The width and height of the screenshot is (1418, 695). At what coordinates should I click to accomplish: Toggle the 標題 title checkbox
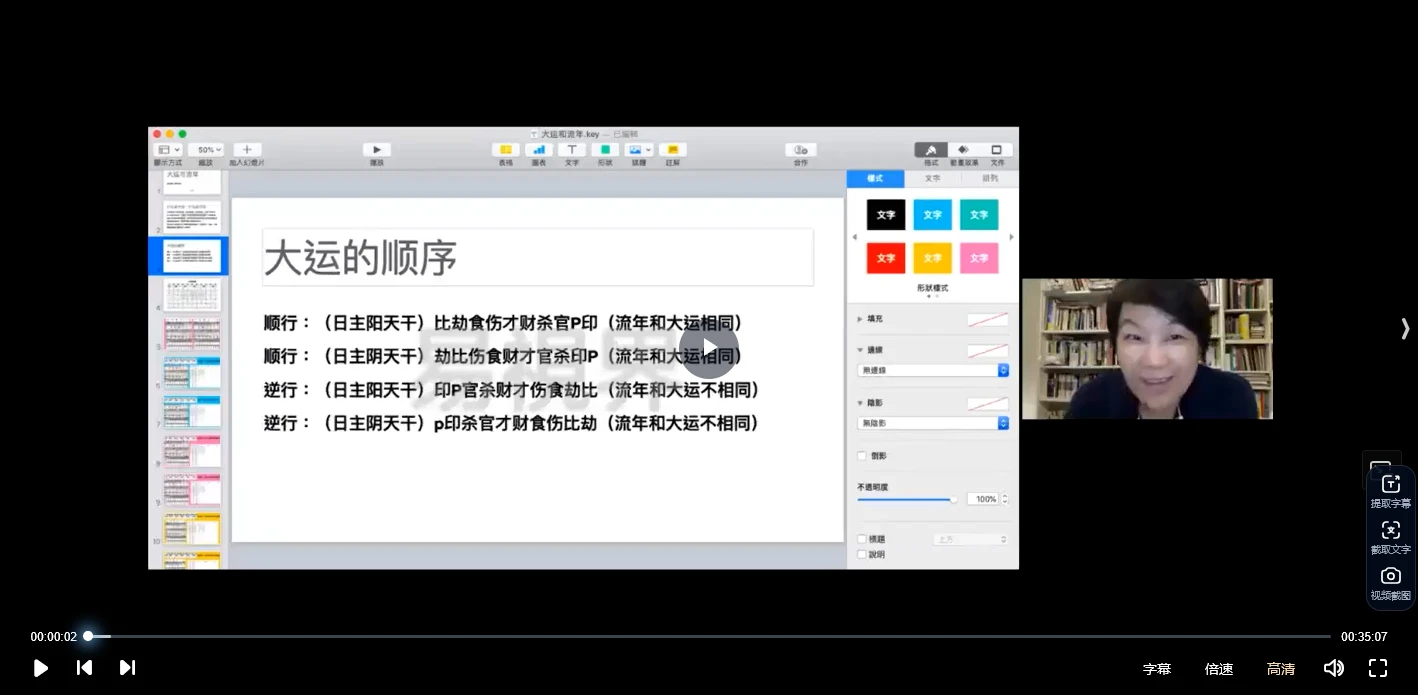tap(862, 538)
